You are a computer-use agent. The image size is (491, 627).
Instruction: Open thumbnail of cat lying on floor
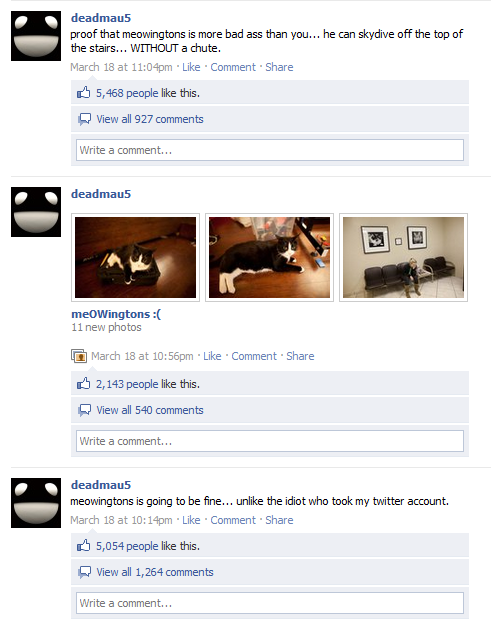click(269, 258)
